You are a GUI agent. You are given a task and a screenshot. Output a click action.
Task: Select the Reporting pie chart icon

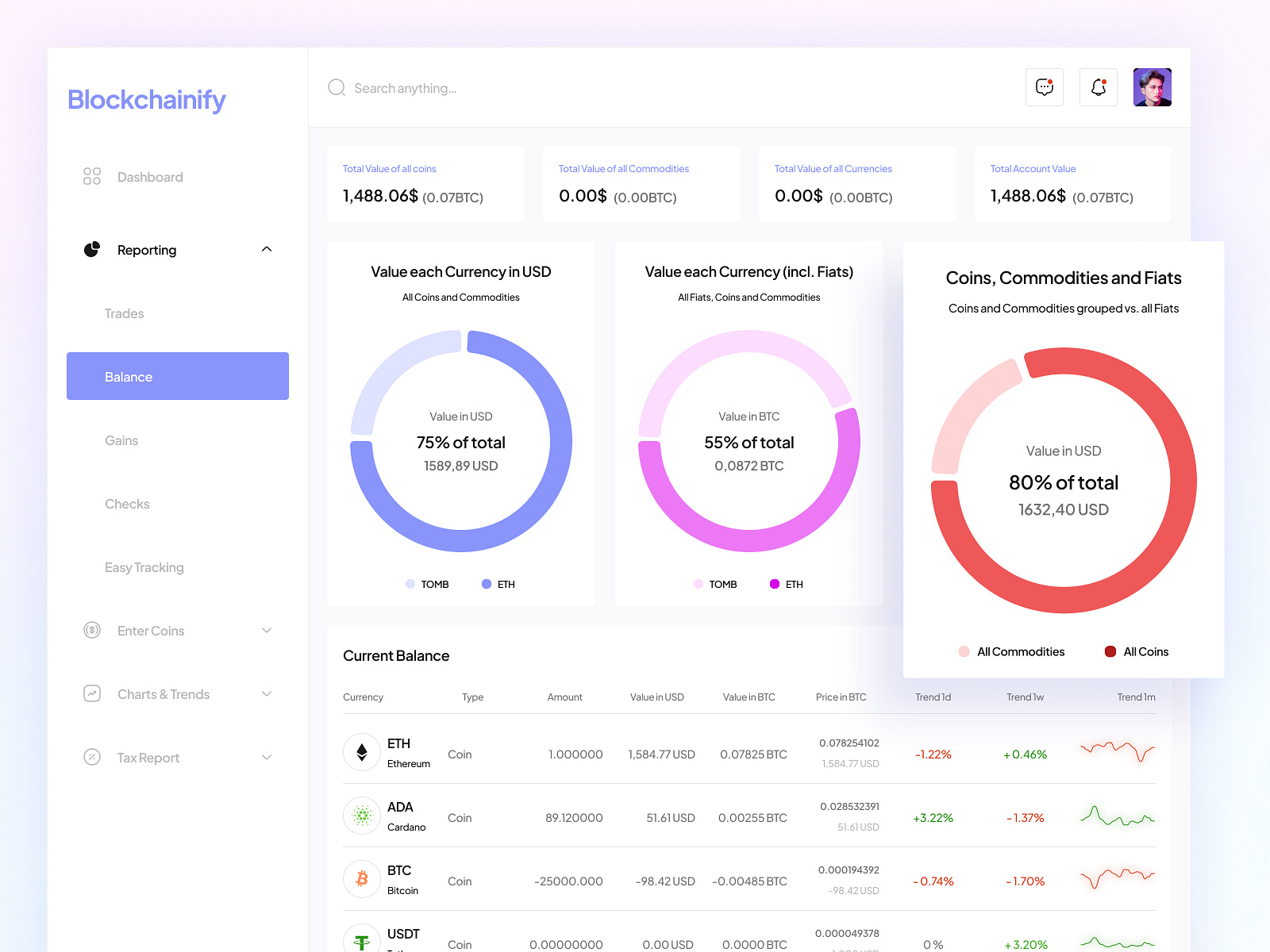click(x=91, y=249)
